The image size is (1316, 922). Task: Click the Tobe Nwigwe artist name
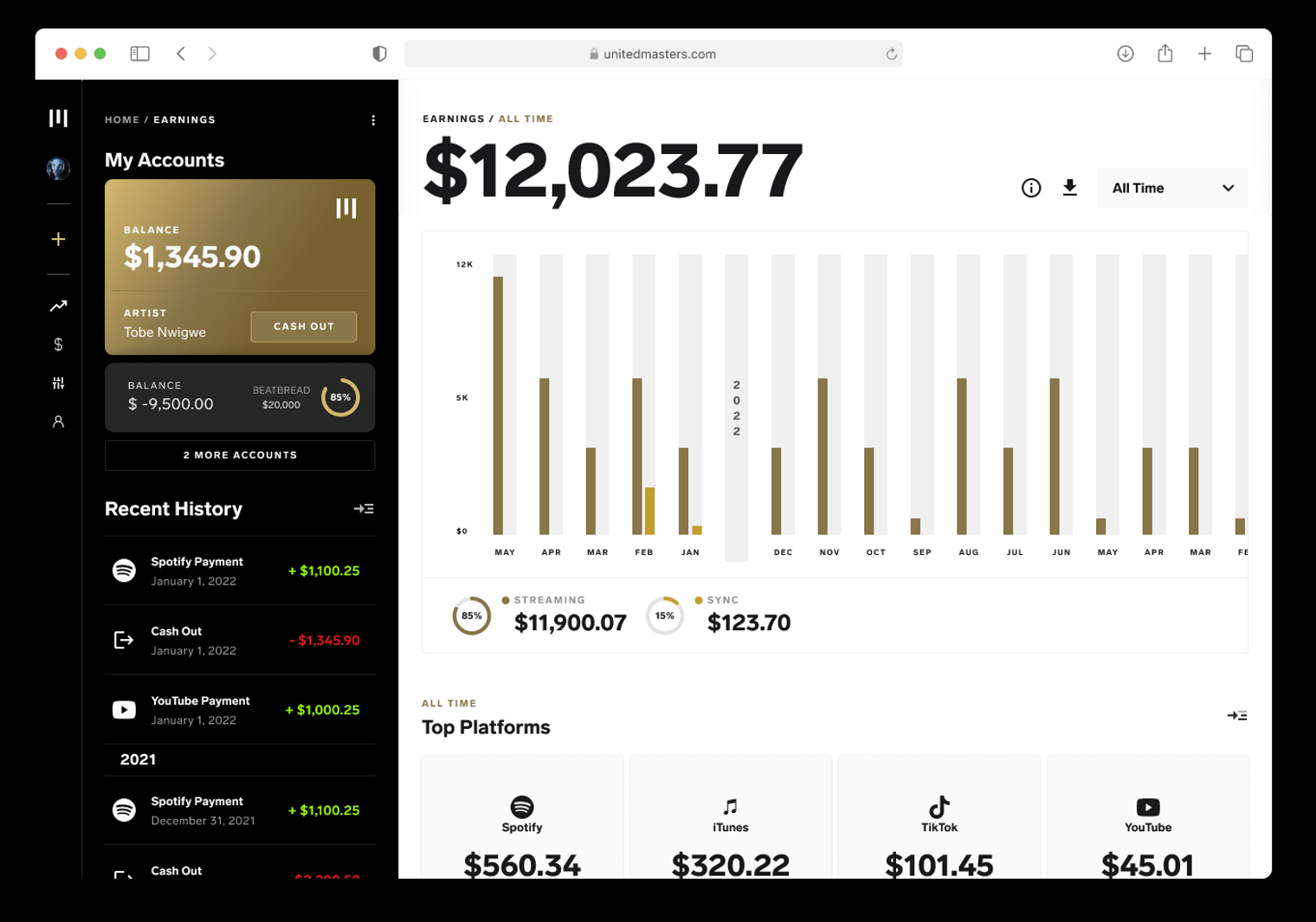click(164, 332)
